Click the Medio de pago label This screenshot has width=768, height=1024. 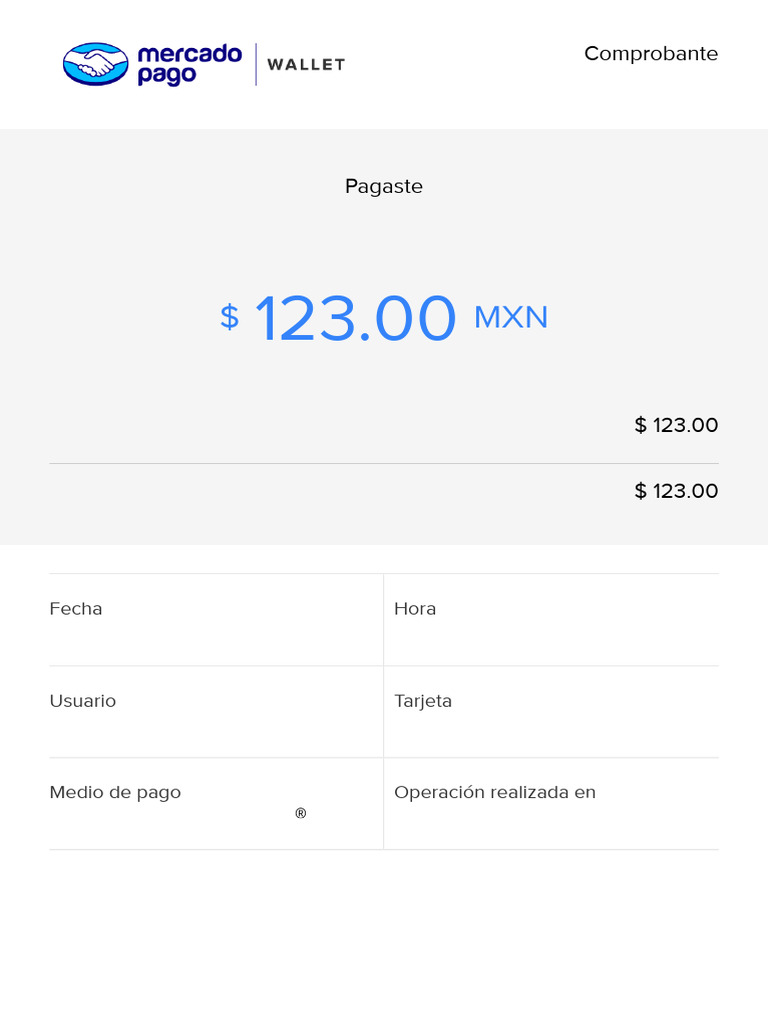(x=115, y=793)
